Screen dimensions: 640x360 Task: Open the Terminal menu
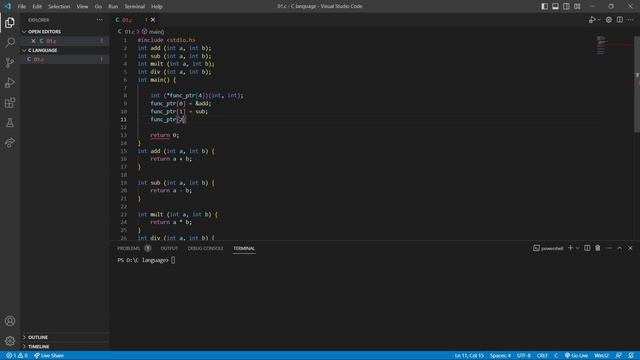pos(135,6)
